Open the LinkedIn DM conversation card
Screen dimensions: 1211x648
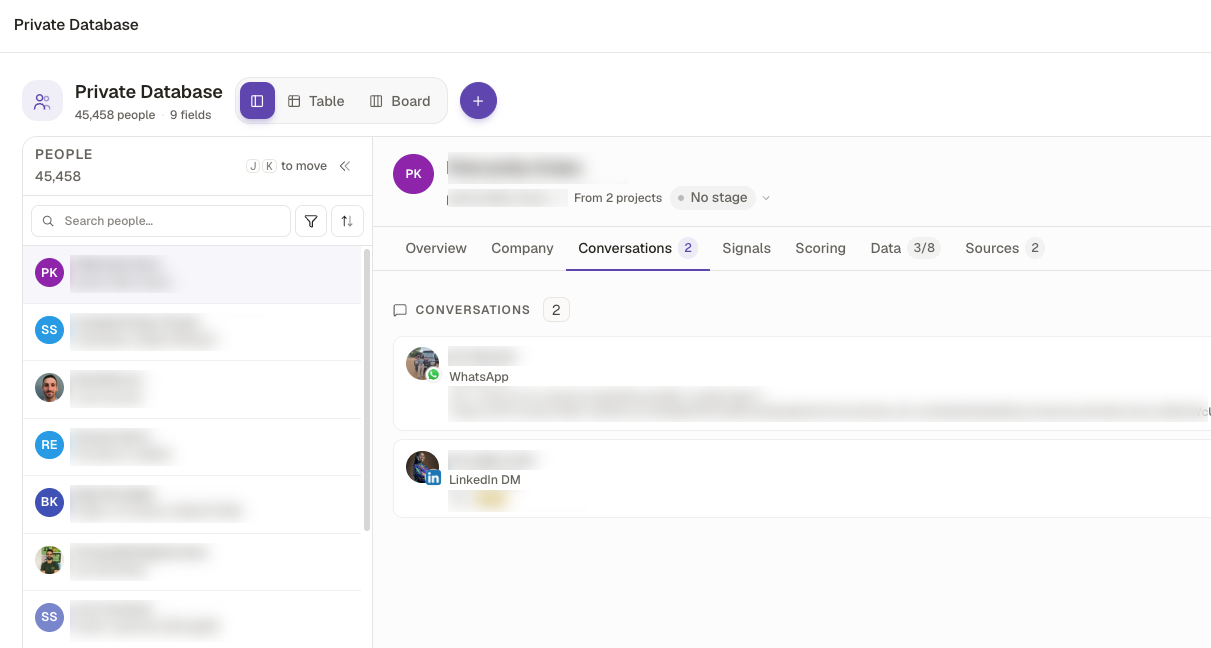tap(802, 479)
